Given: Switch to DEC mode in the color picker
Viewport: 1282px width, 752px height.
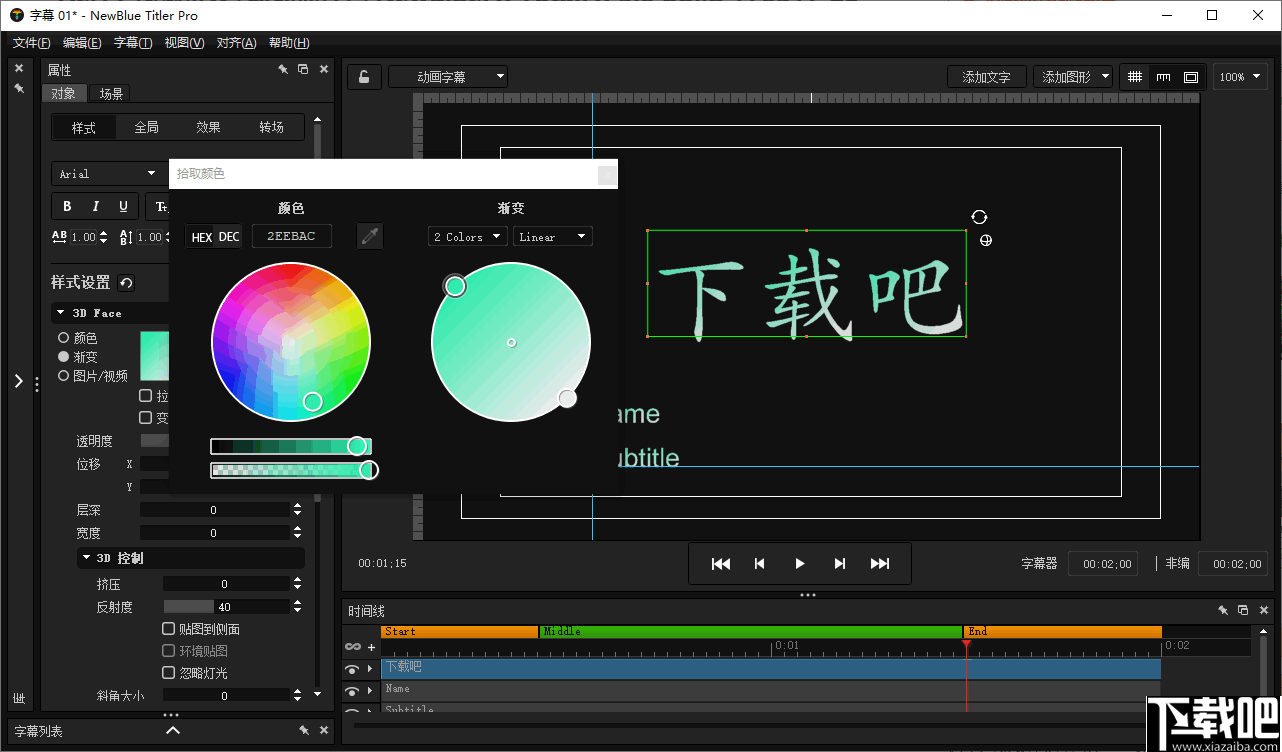Looking at the screenshot, I should pos(229,236).
